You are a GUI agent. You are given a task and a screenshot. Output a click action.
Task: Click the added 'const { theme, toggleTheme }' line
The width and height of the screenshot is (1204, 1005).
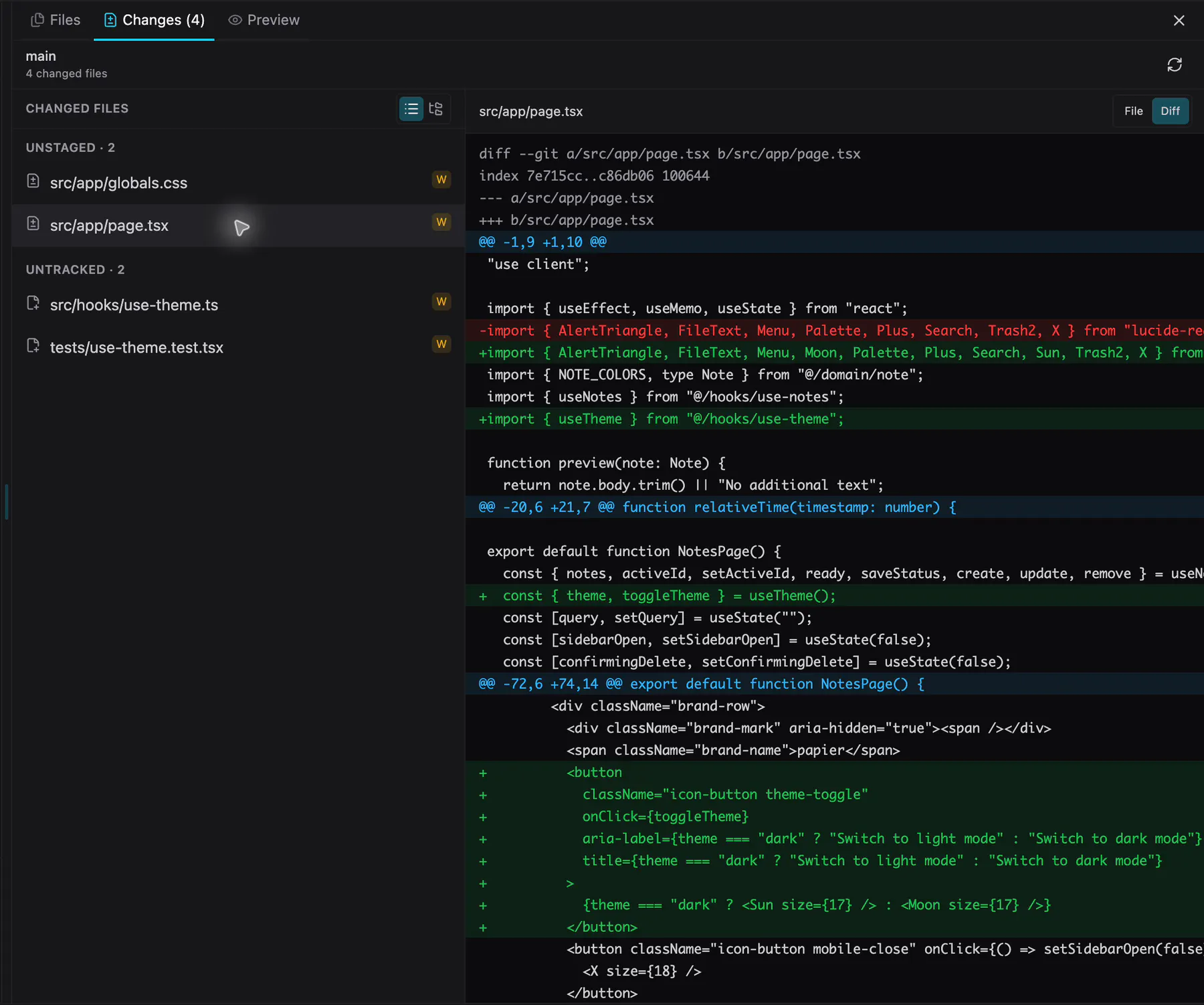tap(835, 596)
